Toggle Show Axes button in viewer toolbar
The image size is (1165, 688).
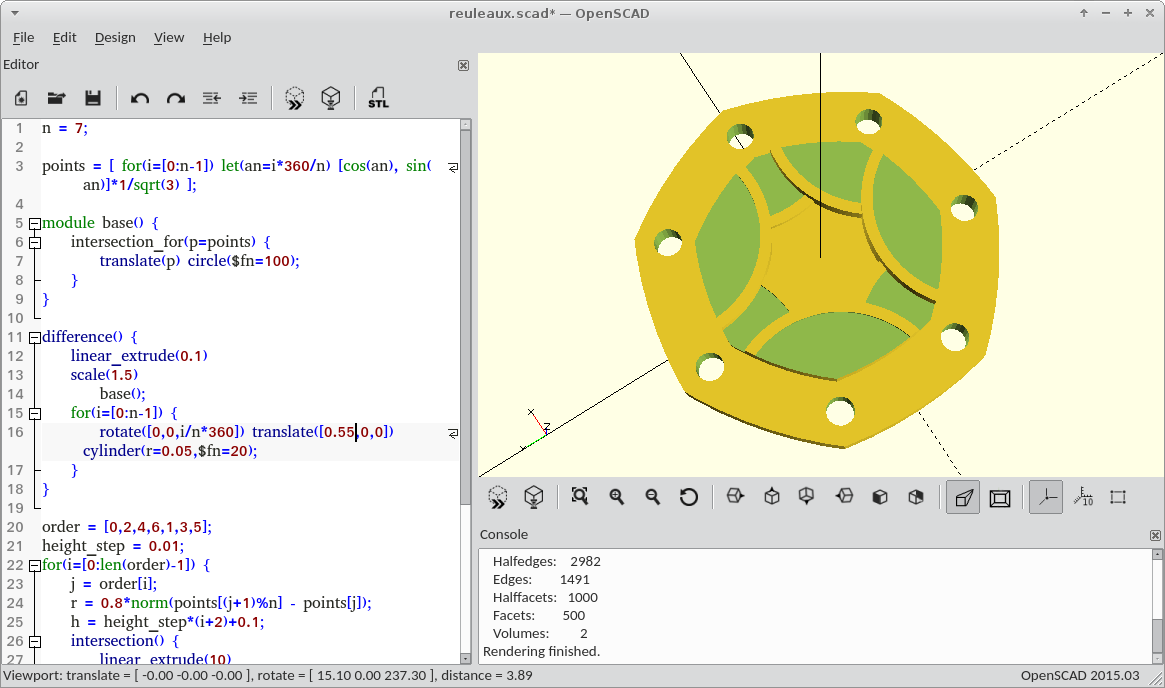click(x=1046, y=496)
